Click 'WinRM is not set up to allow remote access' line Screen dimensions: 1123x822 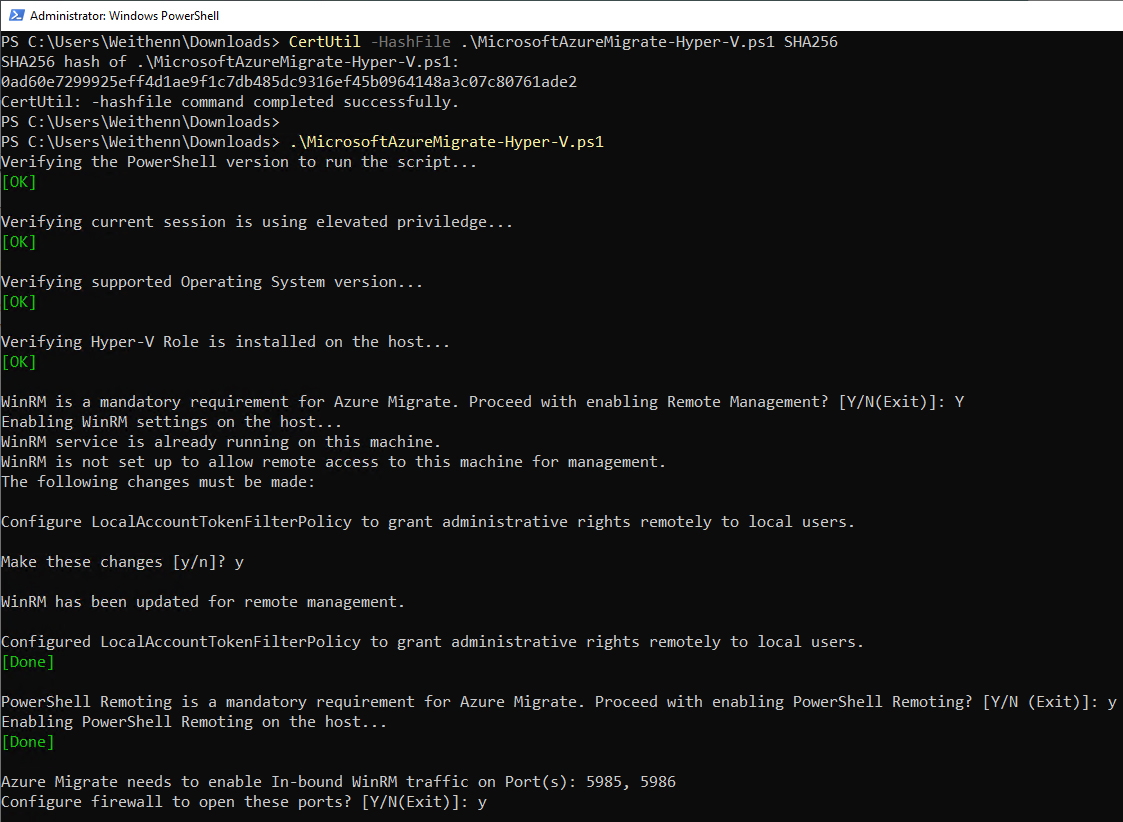(x=334, y=462)
